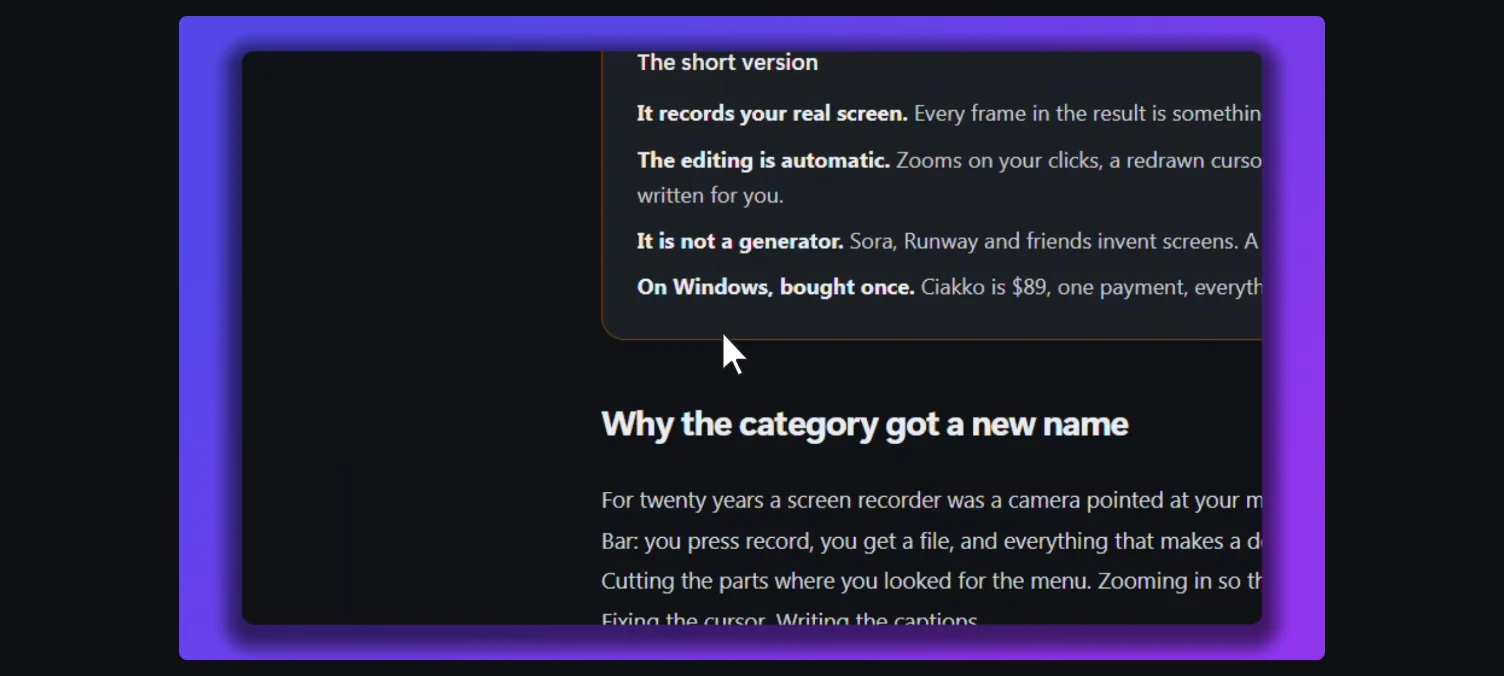
Task: Click the "For twenty years a screen recorder" line
Action: tap(931, 500)
